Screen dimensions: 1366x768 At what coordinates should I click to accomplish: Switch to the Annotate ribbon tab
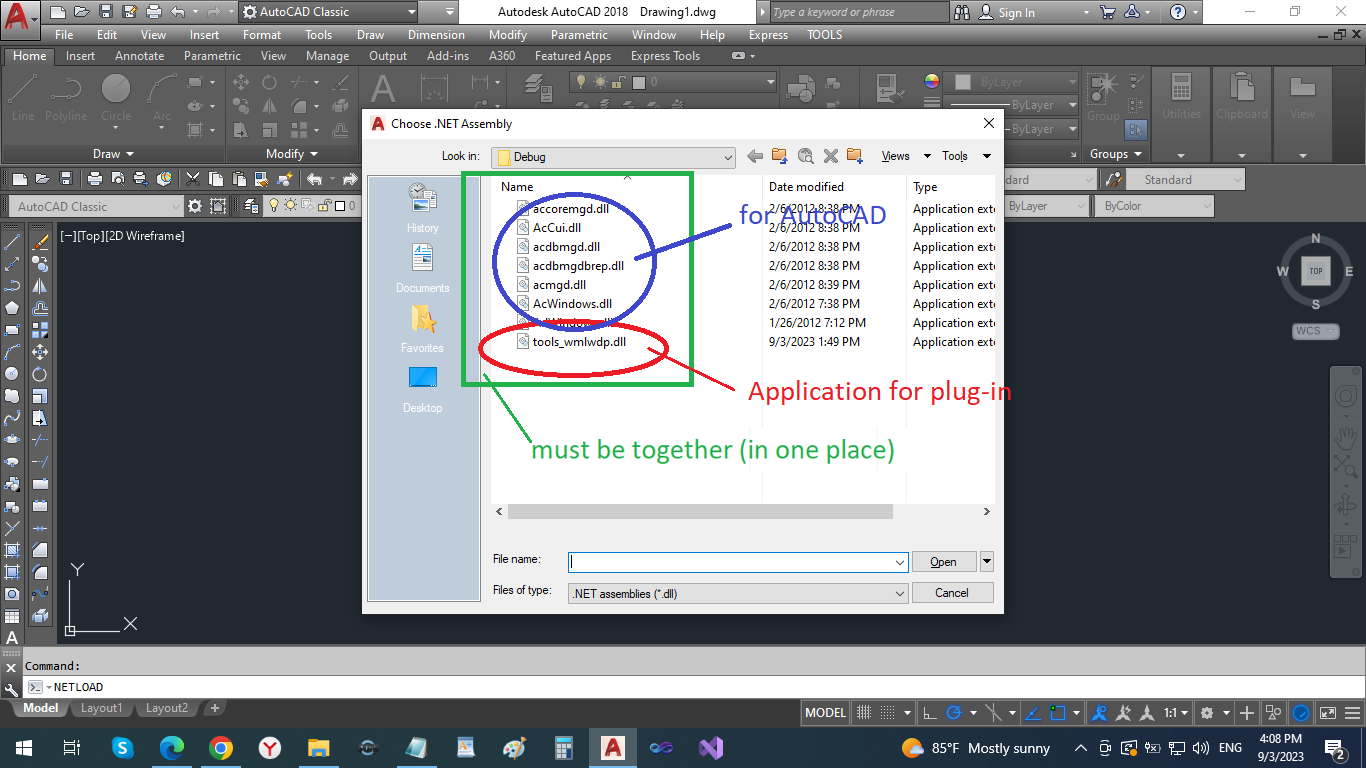click(139, 56)
